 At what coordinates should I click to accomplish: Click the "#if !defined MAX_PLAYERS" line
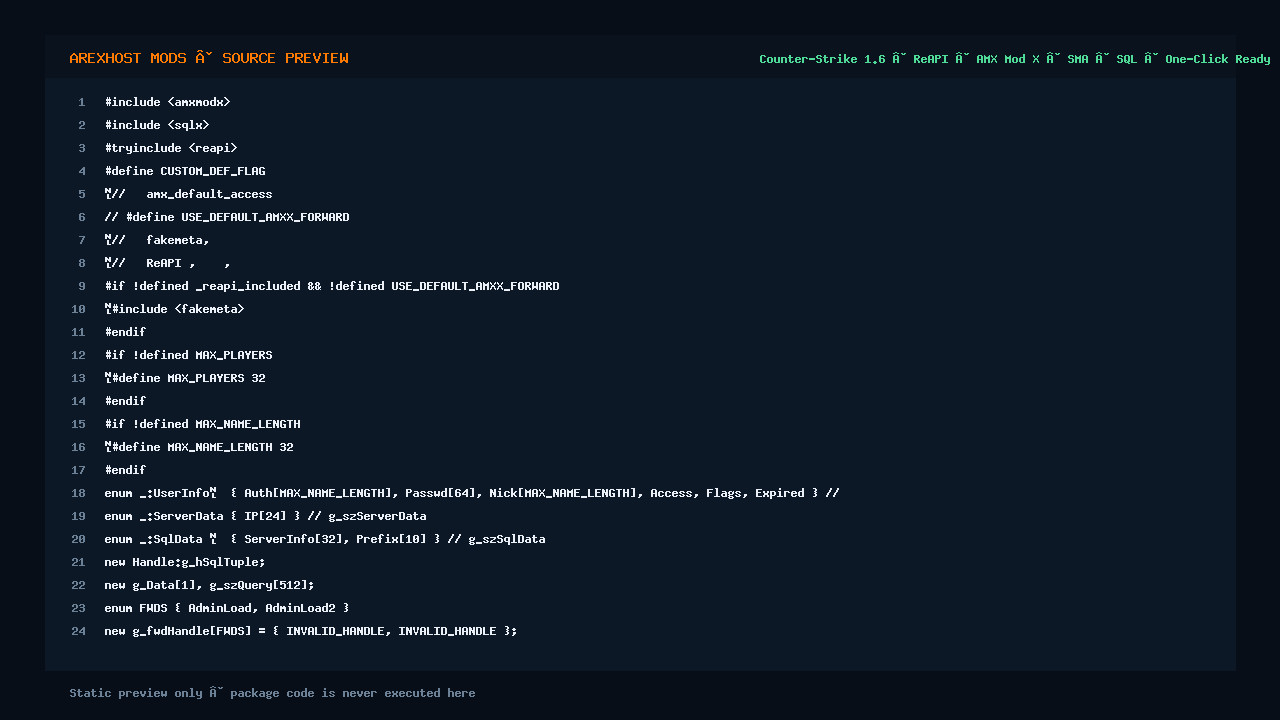pos(188,355)
